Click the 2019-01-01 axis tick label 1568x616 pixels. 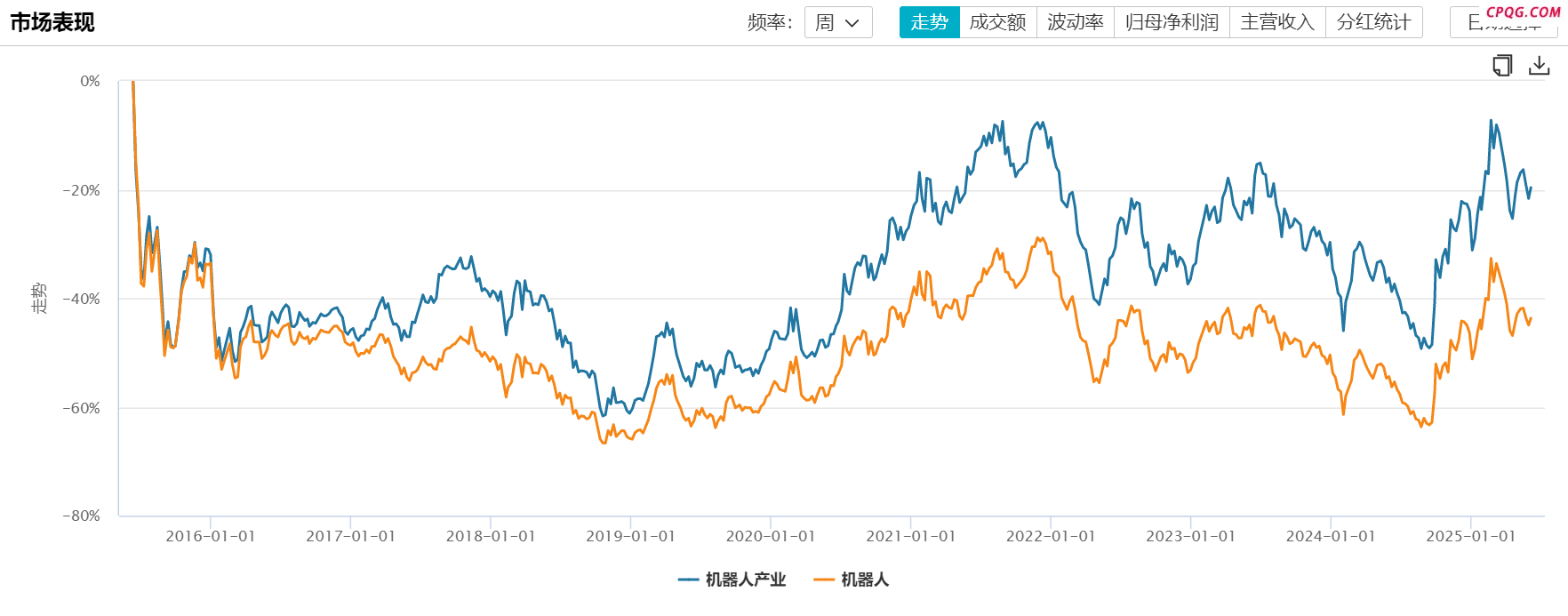pos(631,537)
